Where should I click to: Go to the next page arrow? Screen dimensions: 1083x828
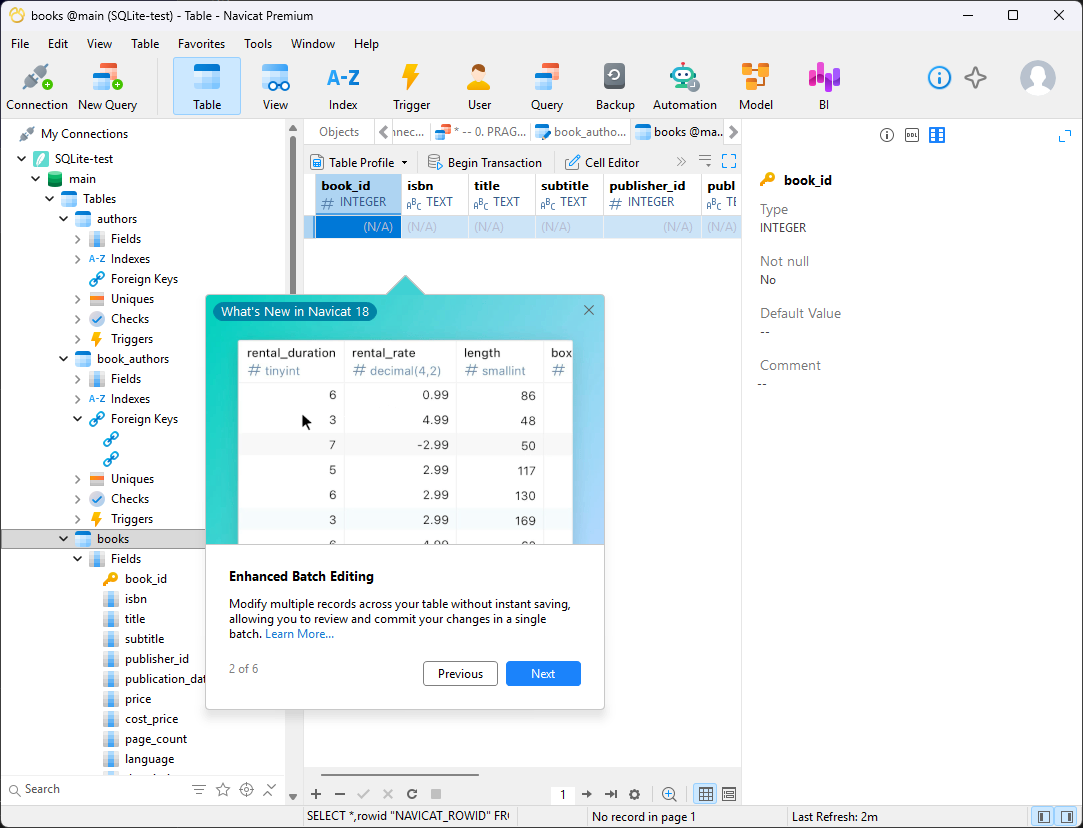[x=586, y=794]
